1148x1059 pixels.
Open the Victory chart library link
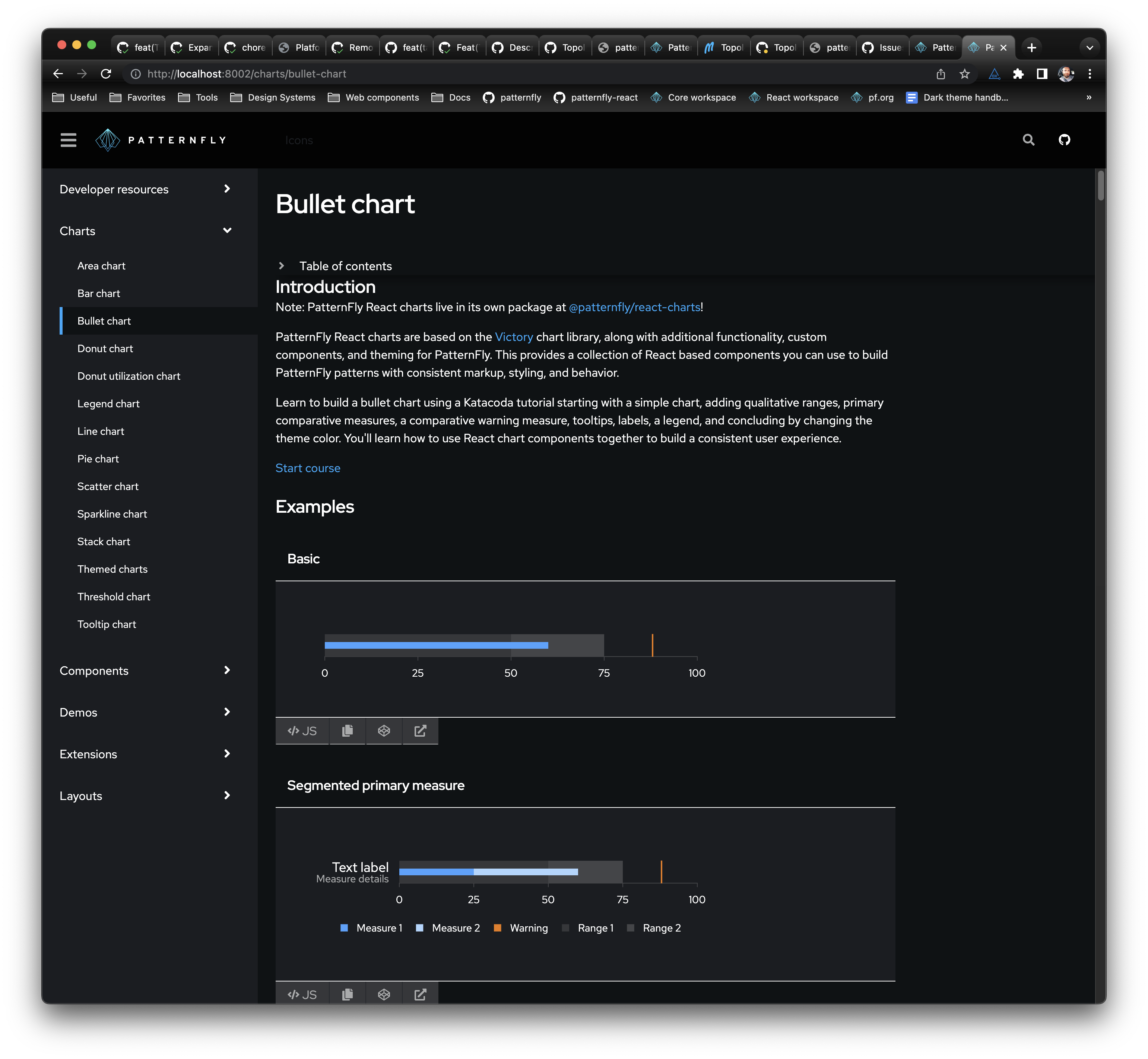click(x=513, y=337)
